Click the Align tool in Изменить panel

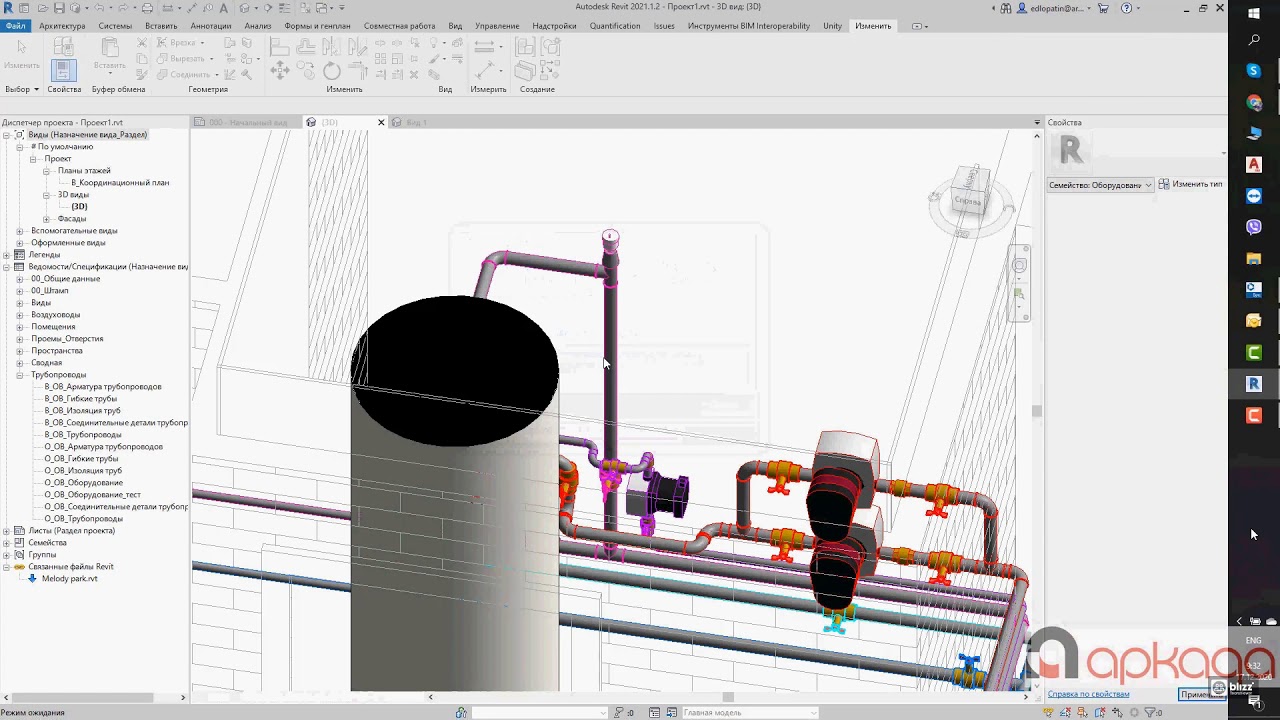point(279,47)
